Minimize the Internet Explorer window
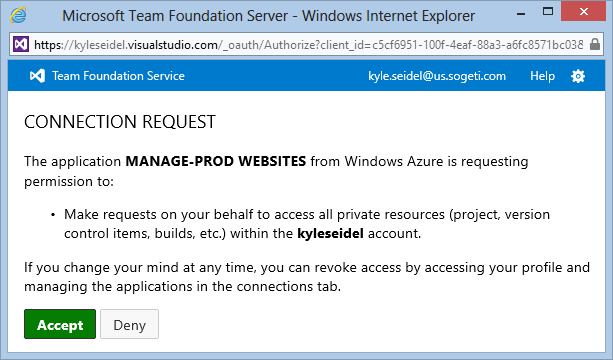Screen dimensions: 613x360 [521, 14]
